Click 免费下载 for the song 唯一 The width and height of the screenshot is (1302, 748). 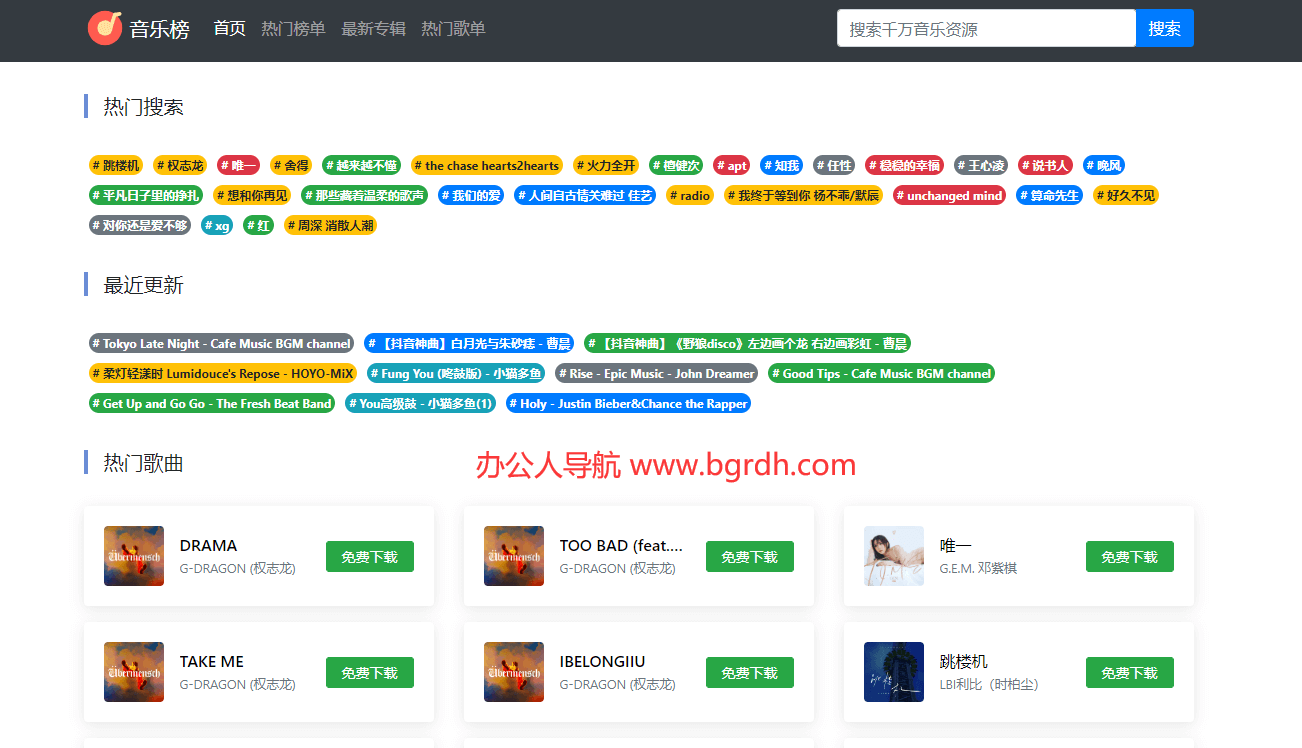(x=1129, y=557)
